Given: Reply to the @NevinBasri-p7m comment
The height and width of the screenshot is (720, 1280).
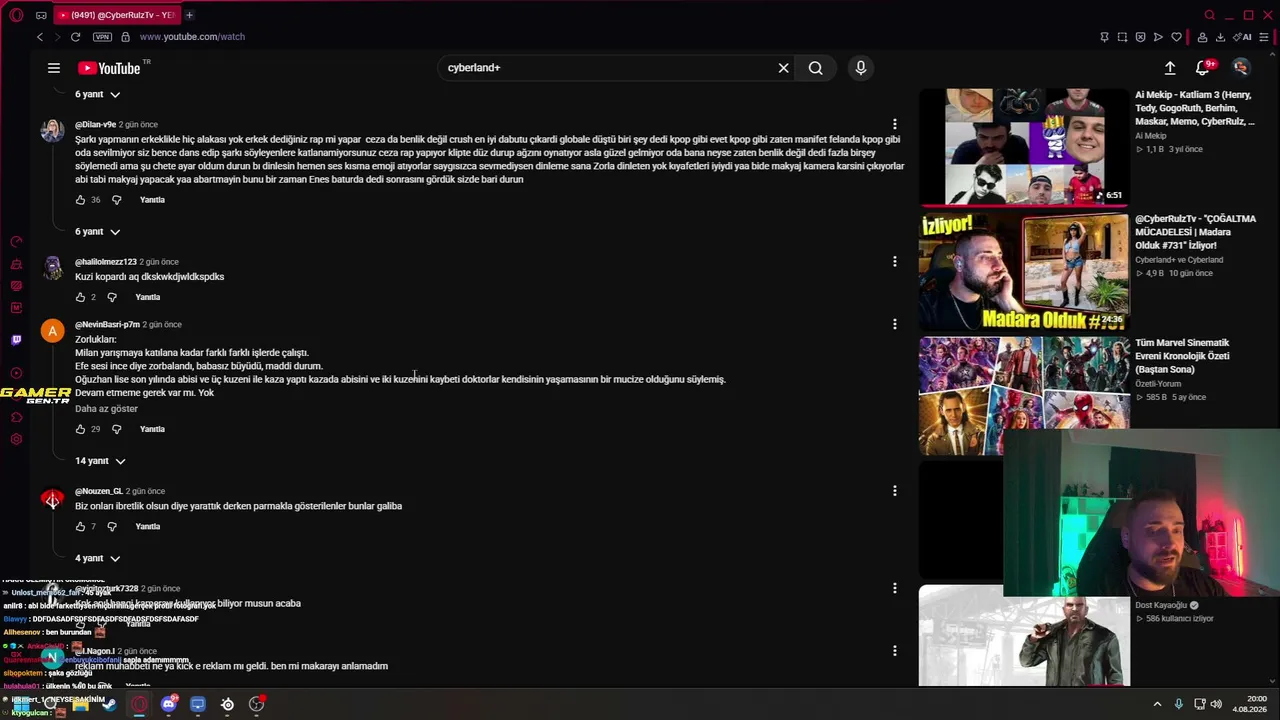Looking at the screenshot, I should (152, 429).
